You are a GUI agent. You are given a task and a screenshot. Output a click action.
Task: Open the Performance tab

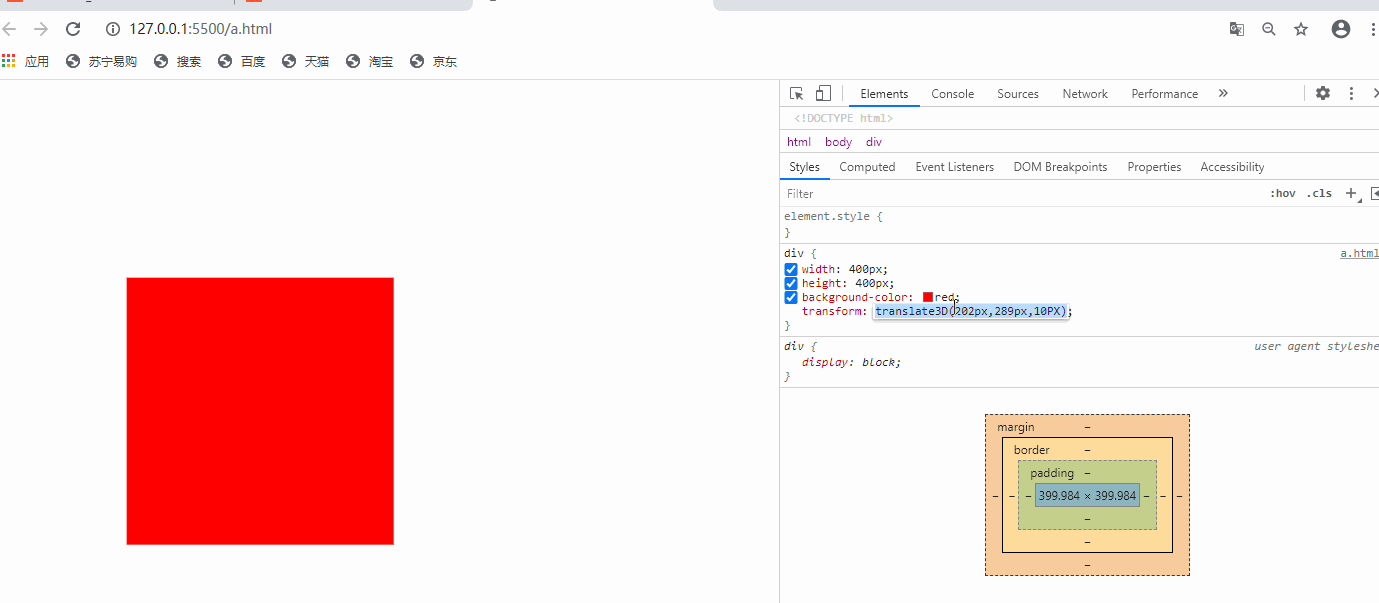[x=1164, y=94]
